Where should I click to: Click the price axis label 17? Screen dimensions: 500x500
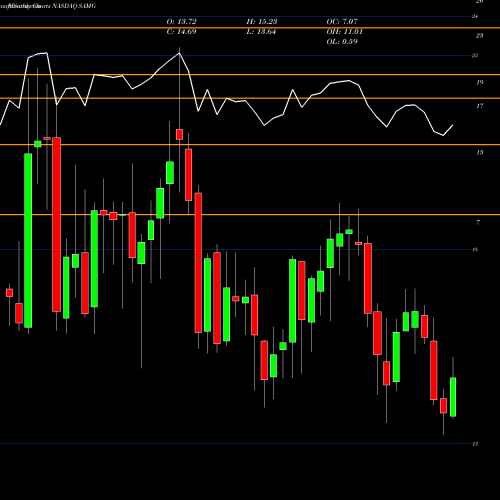(x=479, y=106)
